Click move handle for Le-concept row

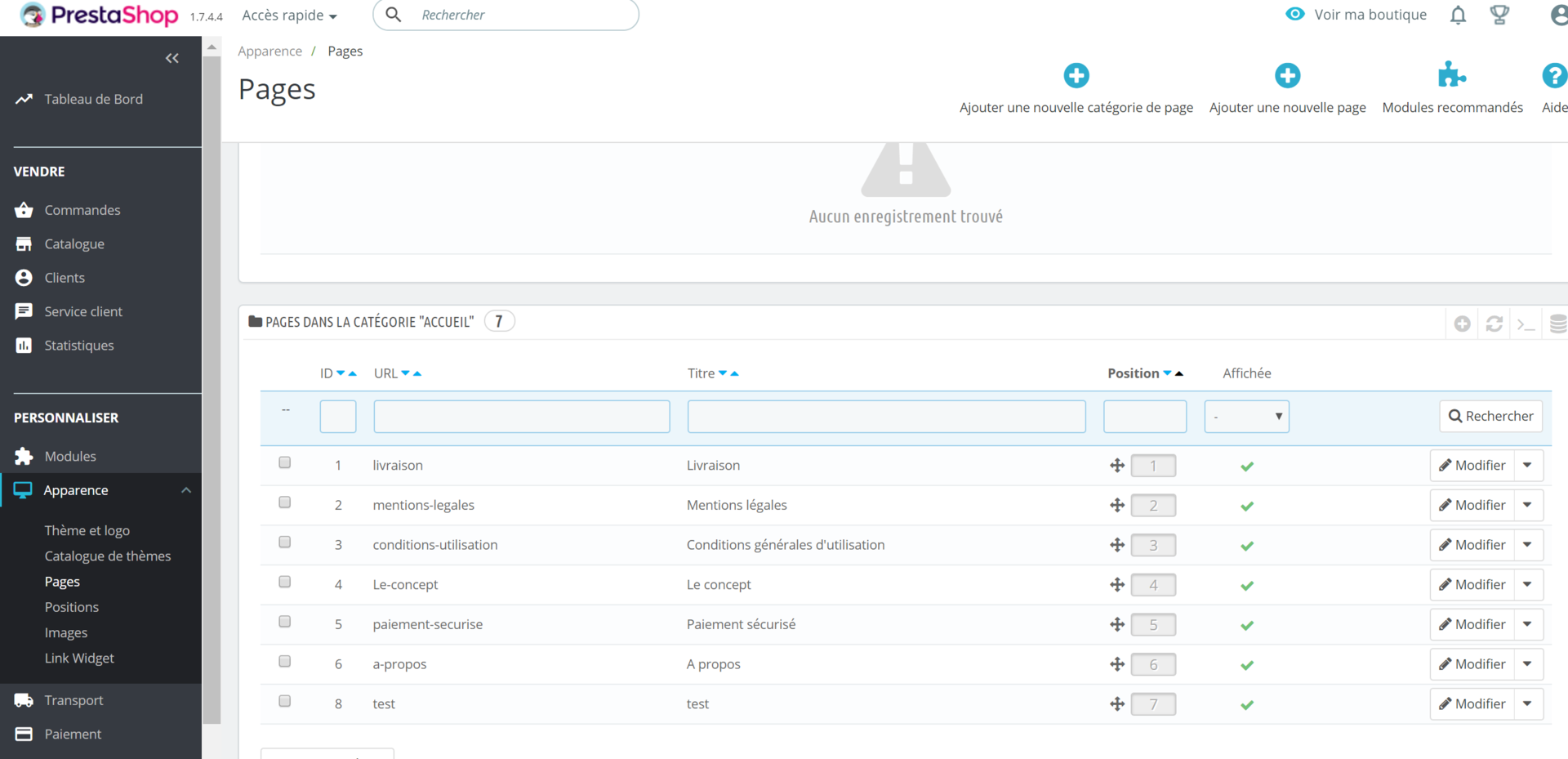pyautogui.click(x=1117, y=585)
